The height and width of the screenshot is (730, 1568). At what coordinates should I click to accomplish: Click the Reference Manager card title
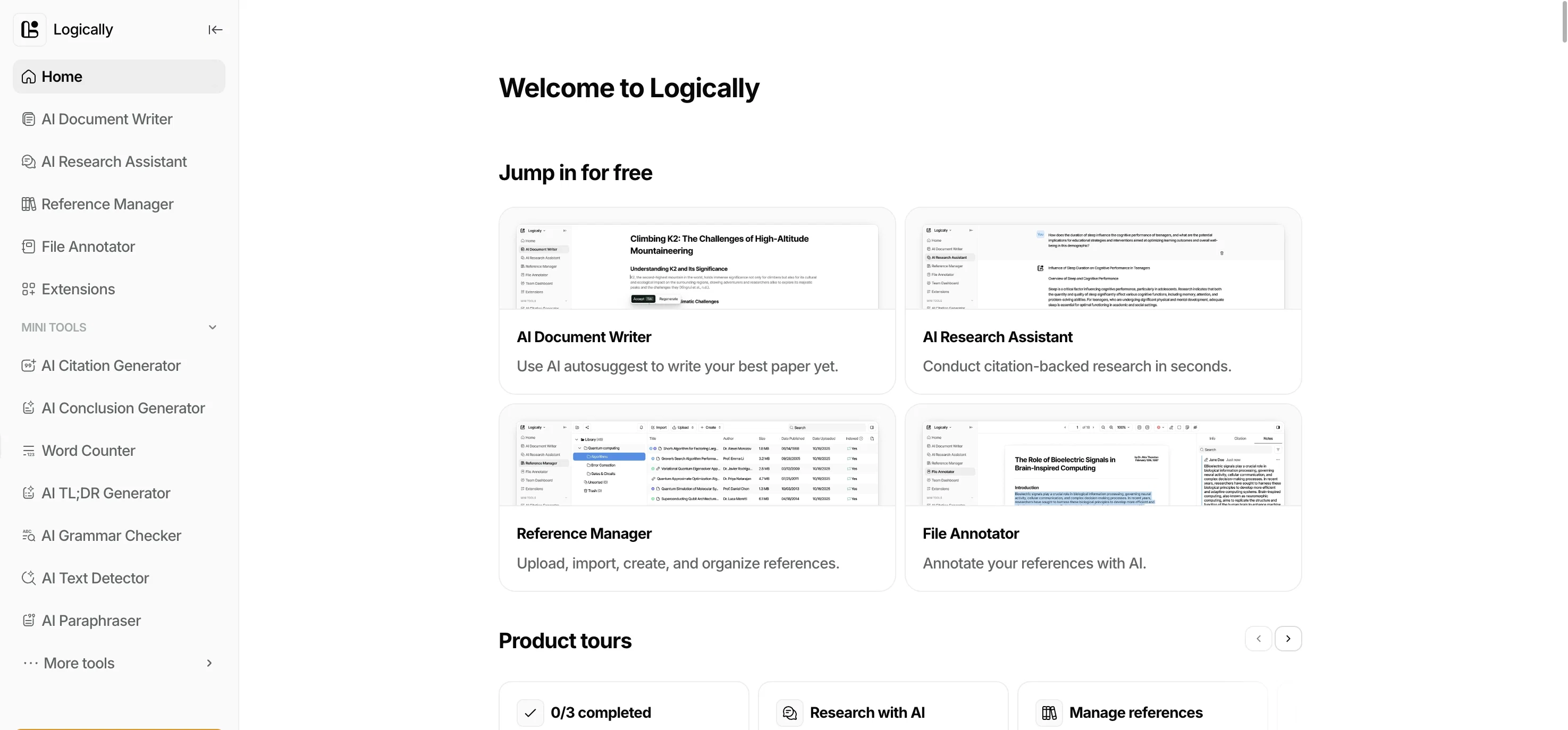pyautogui.click(x=584, y=533)
